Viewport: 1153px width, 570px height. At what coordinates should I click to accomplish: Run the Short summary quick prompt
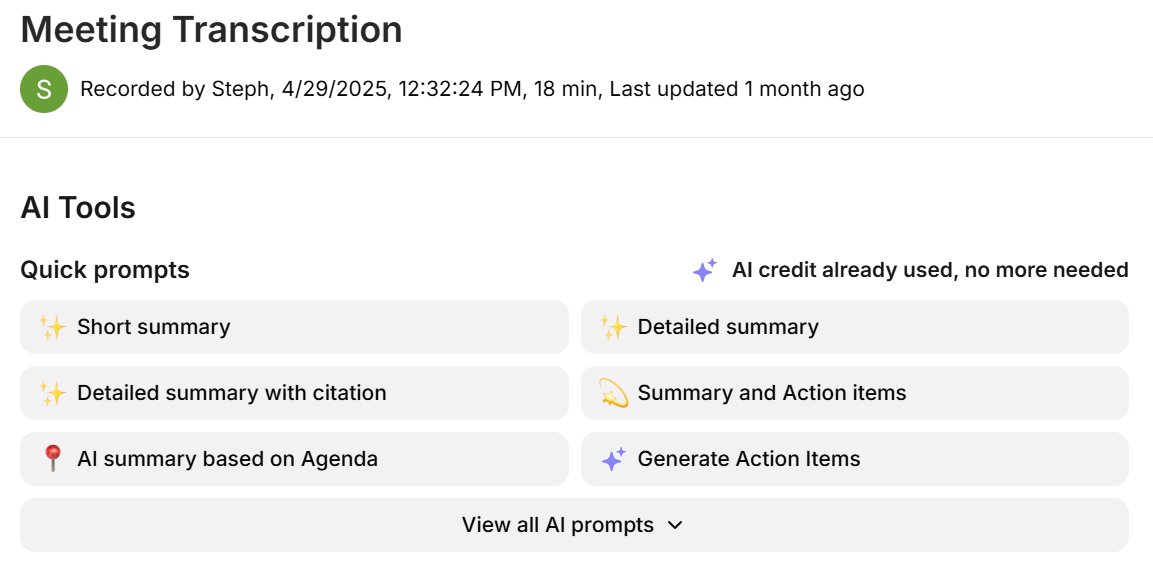[x=294, y=327]
